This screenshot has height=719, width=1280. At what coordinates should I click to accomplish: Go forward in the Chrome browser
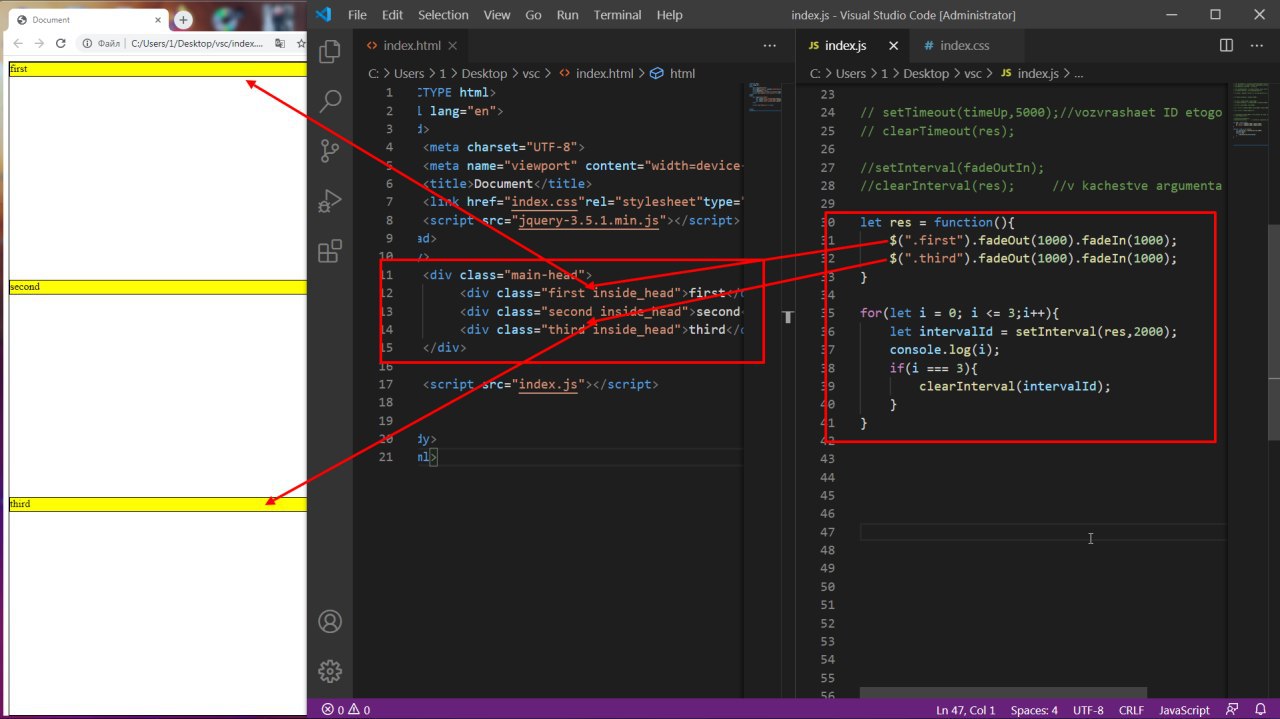coord(39,43)
